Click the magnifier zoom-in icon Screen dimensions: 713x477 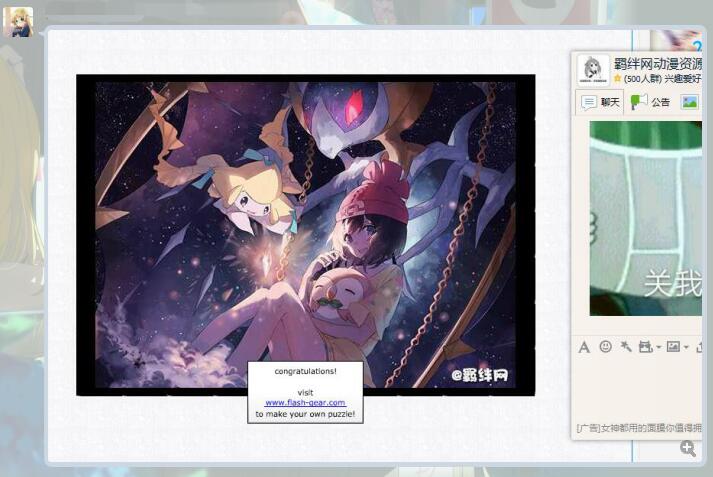688,448
